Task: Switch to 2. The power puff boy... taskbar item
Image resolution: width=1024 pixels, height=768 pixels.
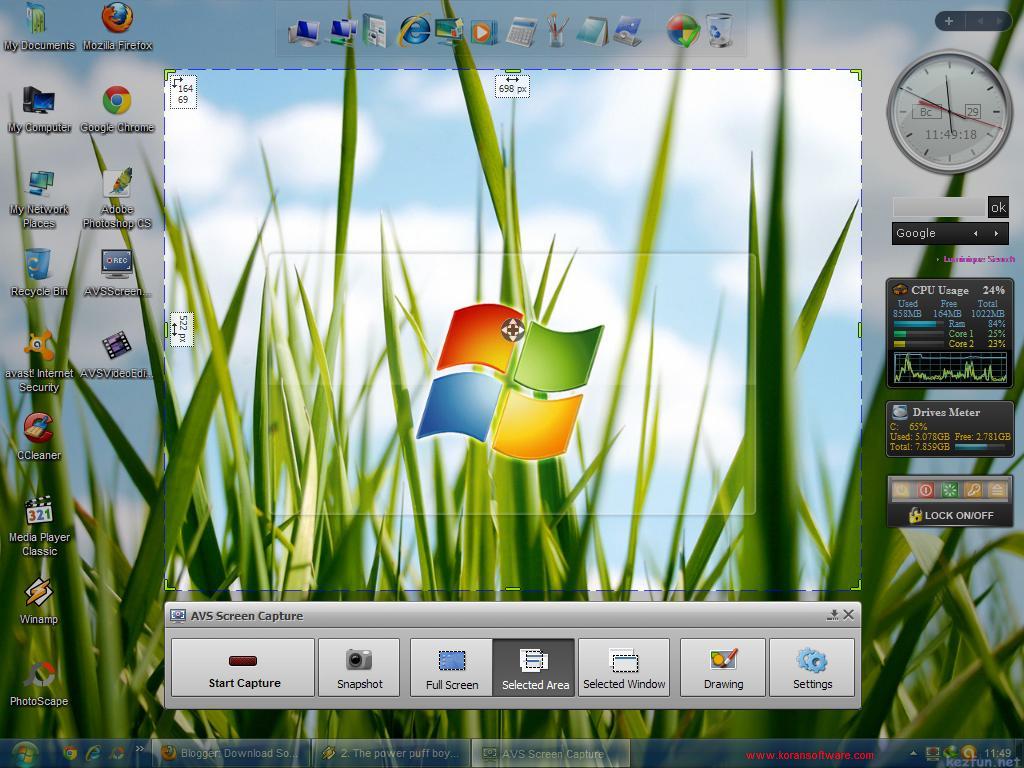Action: point(391,753)
